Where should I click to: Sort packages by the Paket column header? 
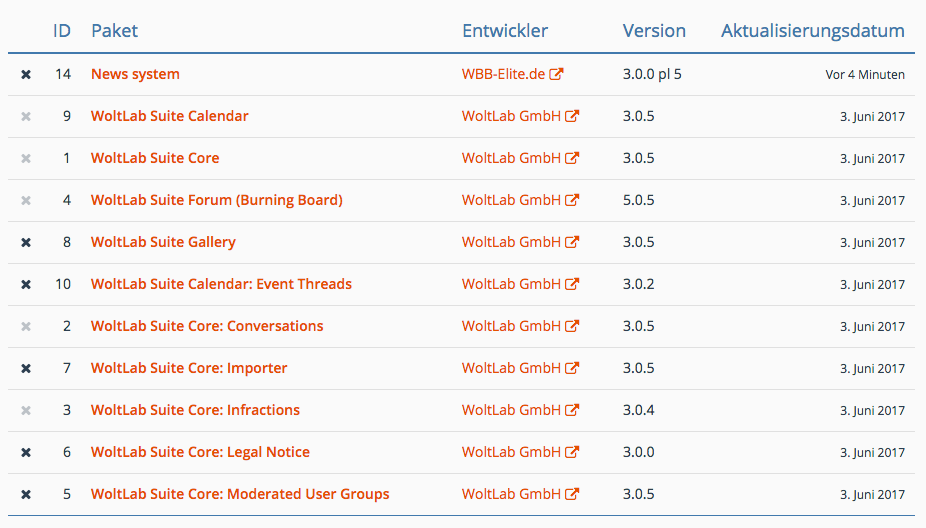pos(115,31)
